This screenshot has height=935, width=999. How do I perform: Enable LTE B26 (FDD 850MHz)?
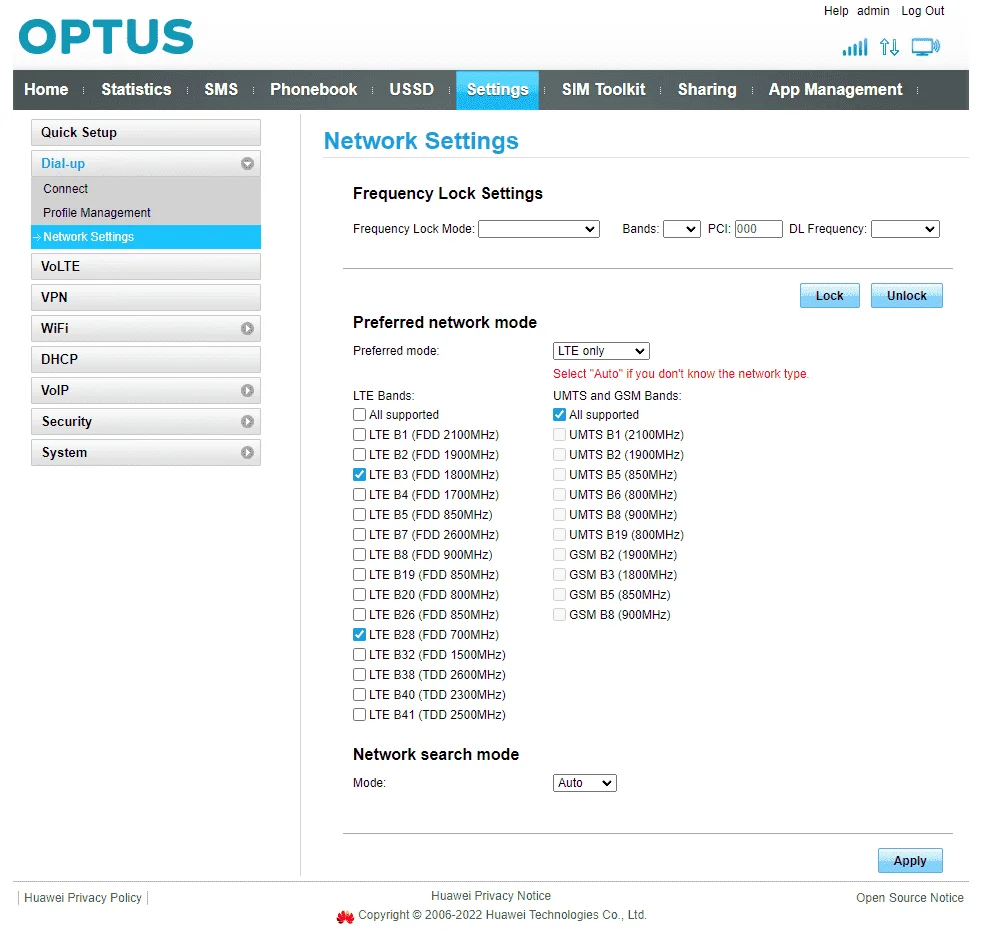pos(359,615)
